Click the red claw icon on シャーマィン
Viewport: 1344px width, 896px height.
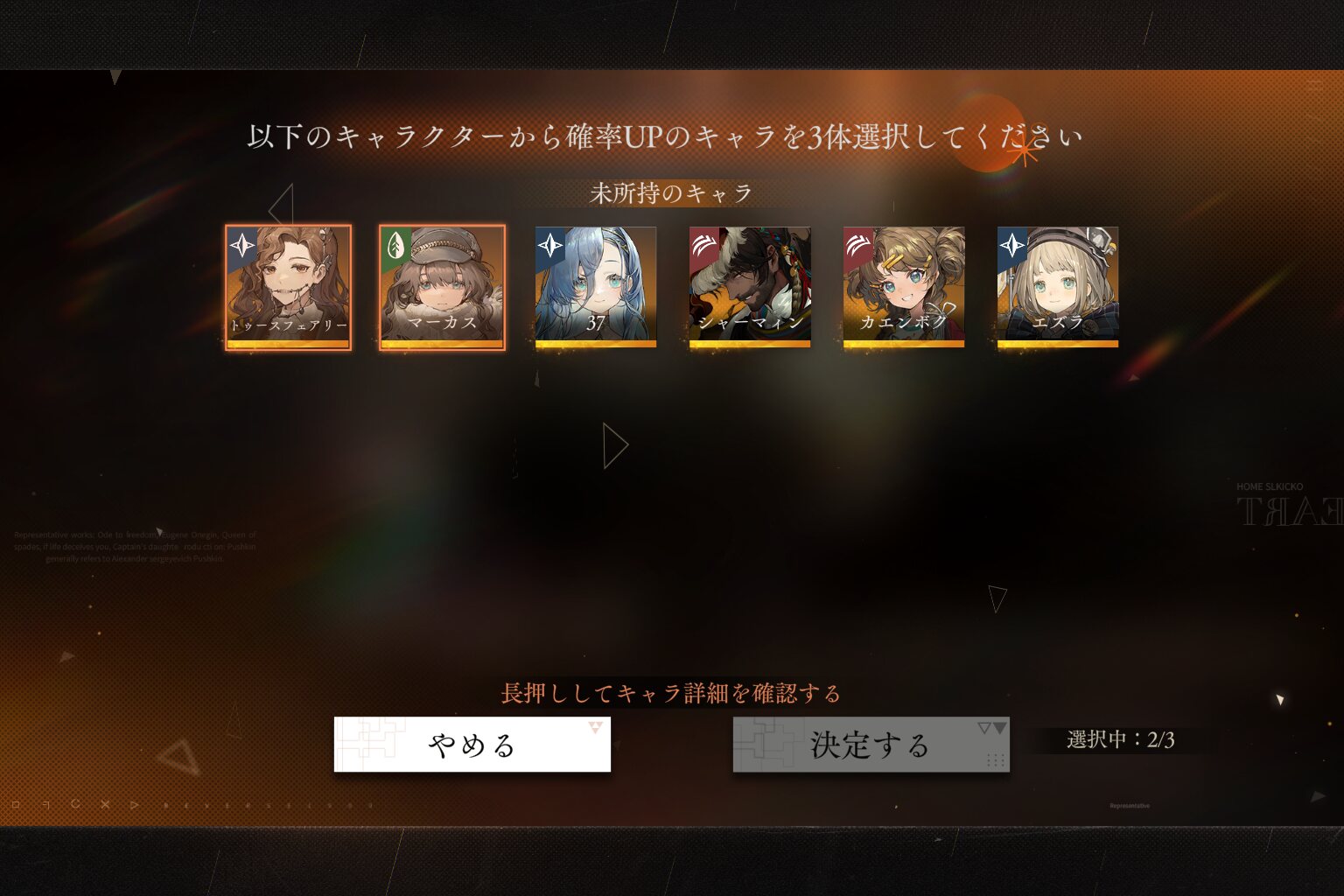coord(703,245)
